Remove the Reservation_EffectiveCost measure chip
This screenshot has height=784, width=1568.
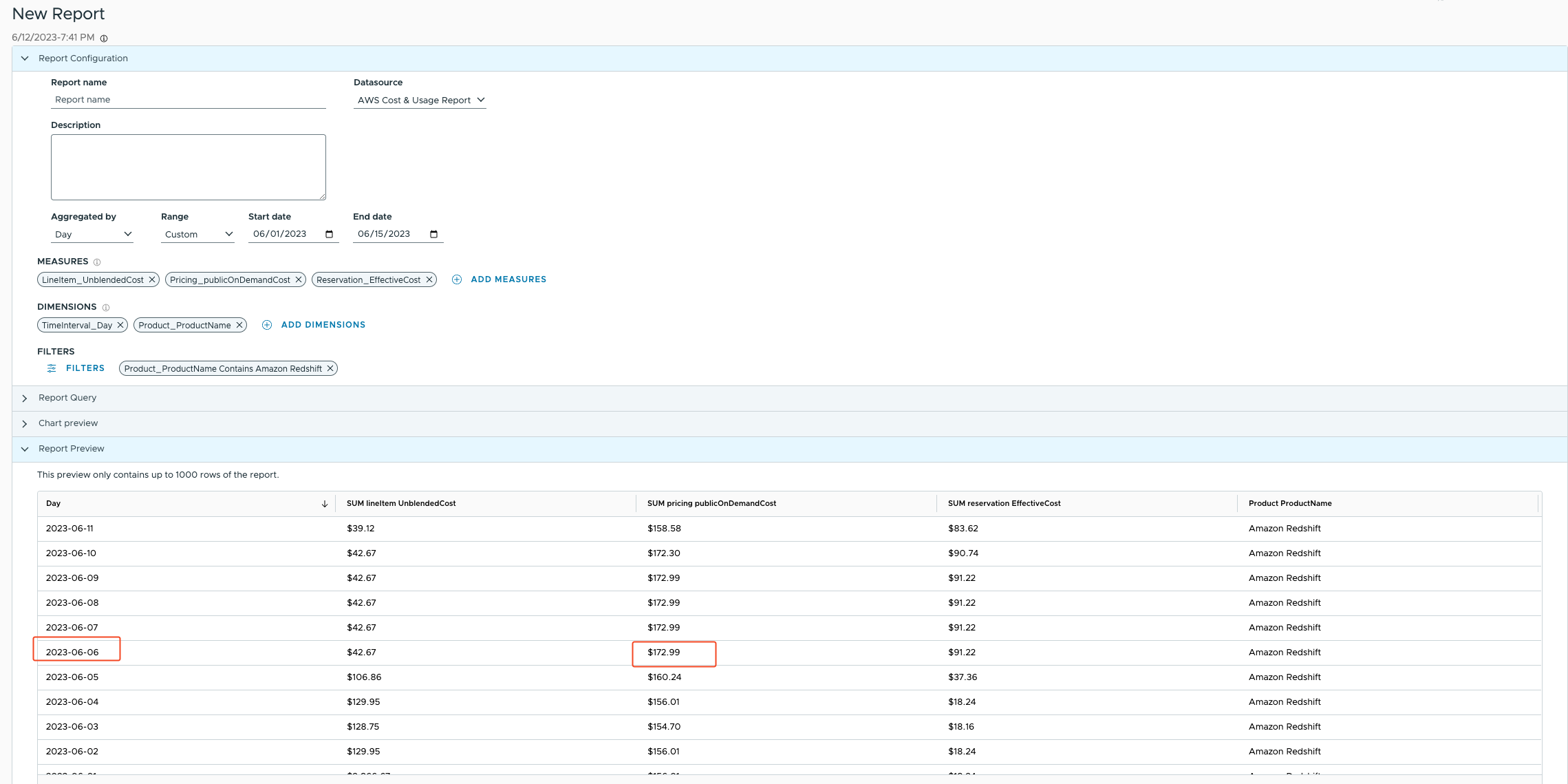tap(429, 279)
